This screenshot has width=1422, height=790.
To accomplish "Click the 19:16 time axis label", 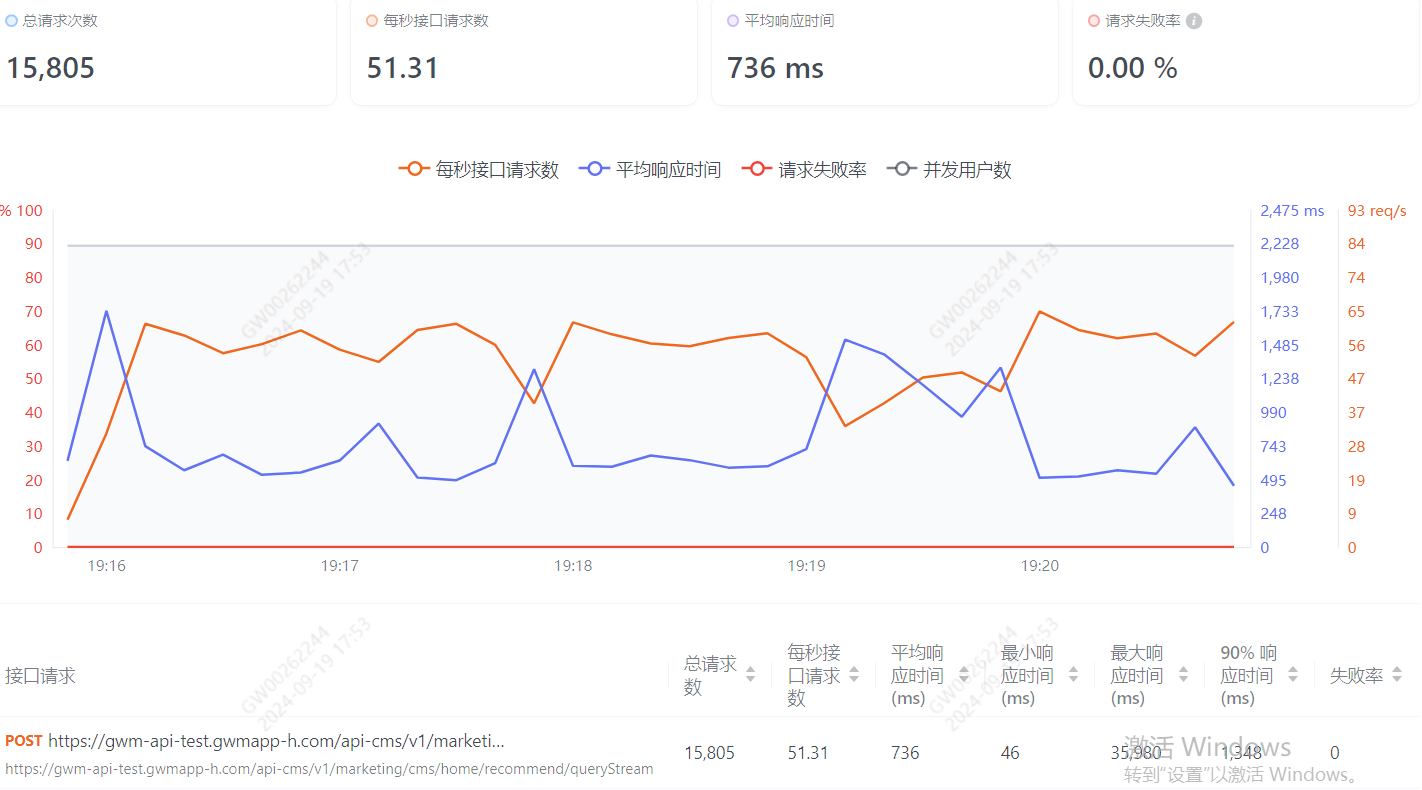I will (x=106, y=565).
